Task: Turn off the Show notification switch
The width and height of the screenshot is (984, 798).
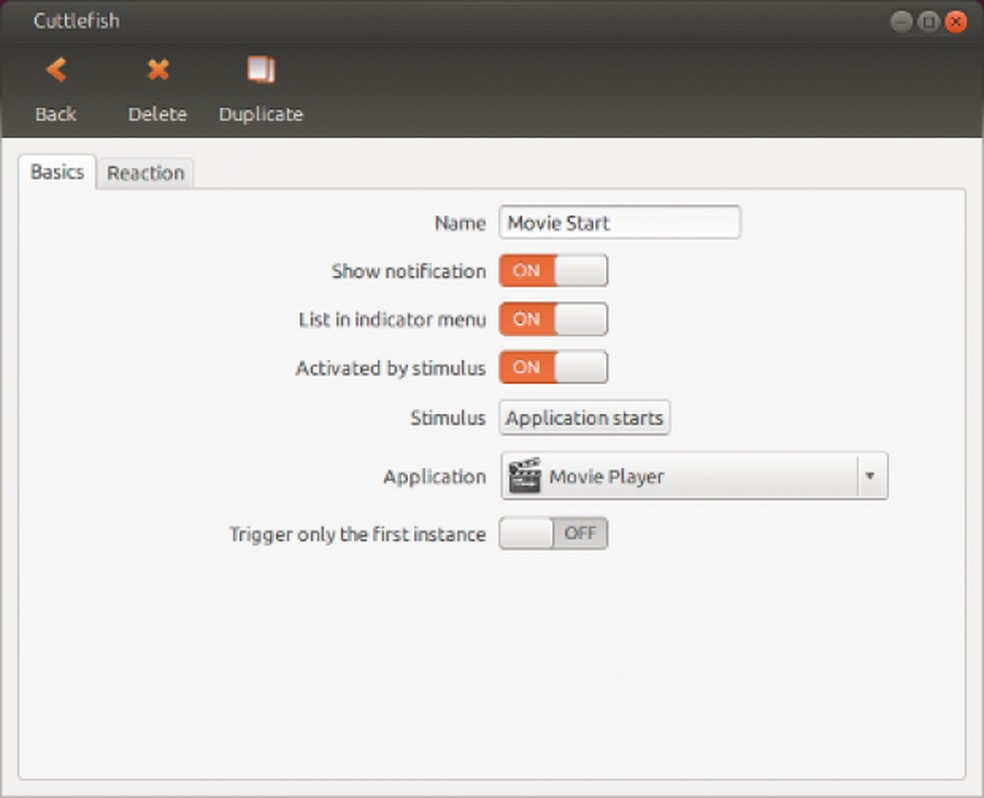Action: click(554, 270)
